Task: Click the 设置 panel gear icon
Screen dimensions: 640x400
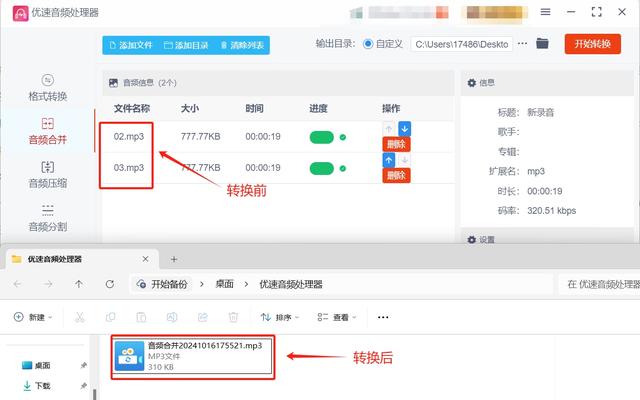Action: 472,240
